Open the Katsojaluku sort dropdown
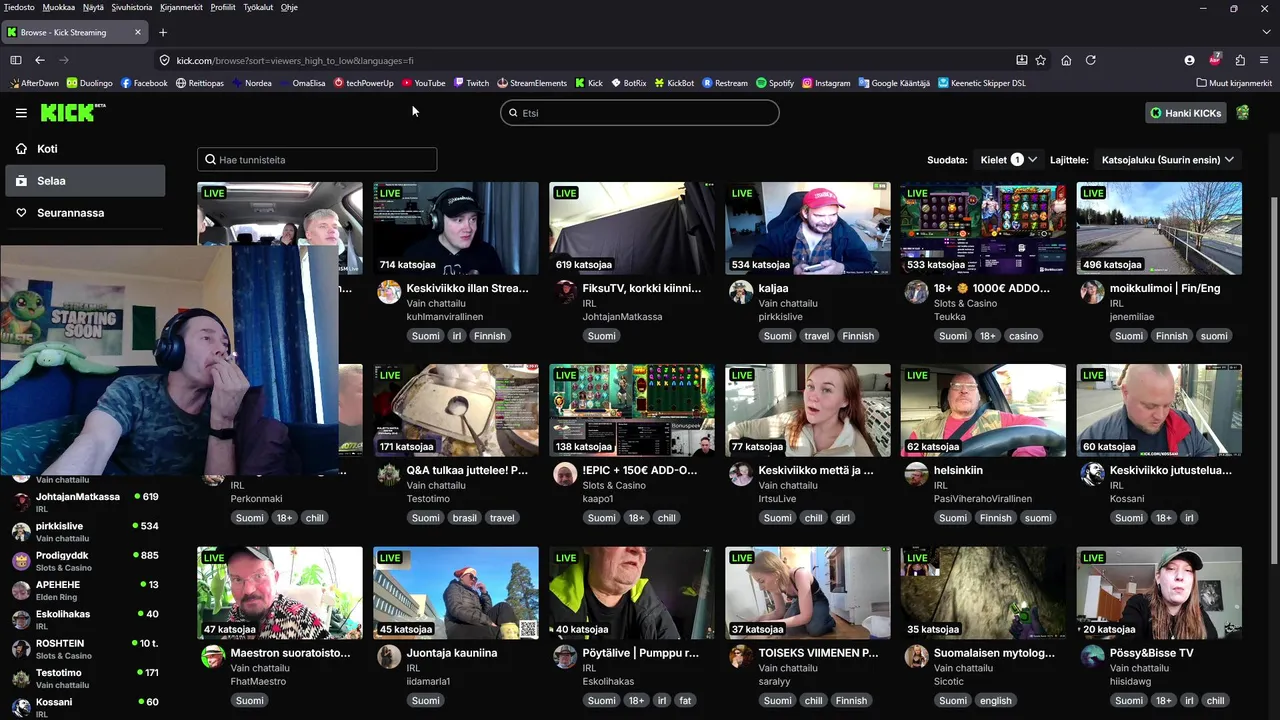1280x720 pixels. (x=1167, y=159)
